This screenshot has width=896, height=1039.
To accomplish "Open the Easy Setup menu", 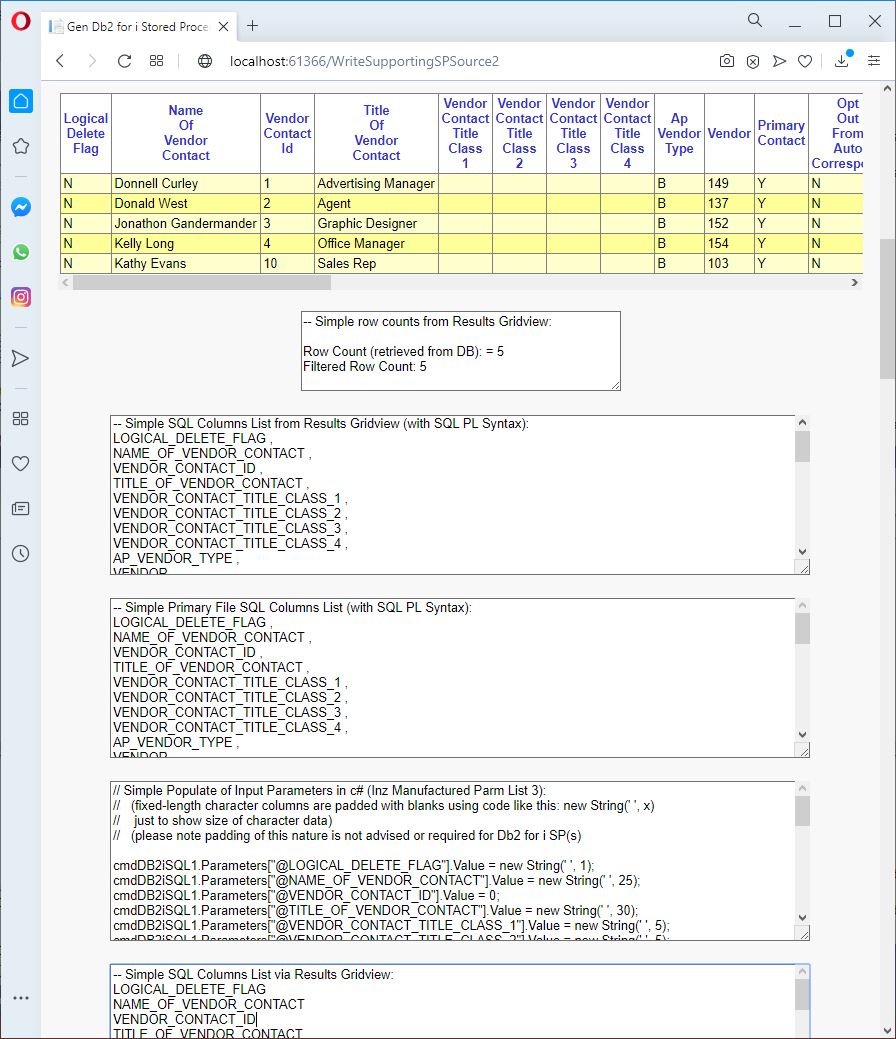I will pyautogui.click(x=874, y=61).
